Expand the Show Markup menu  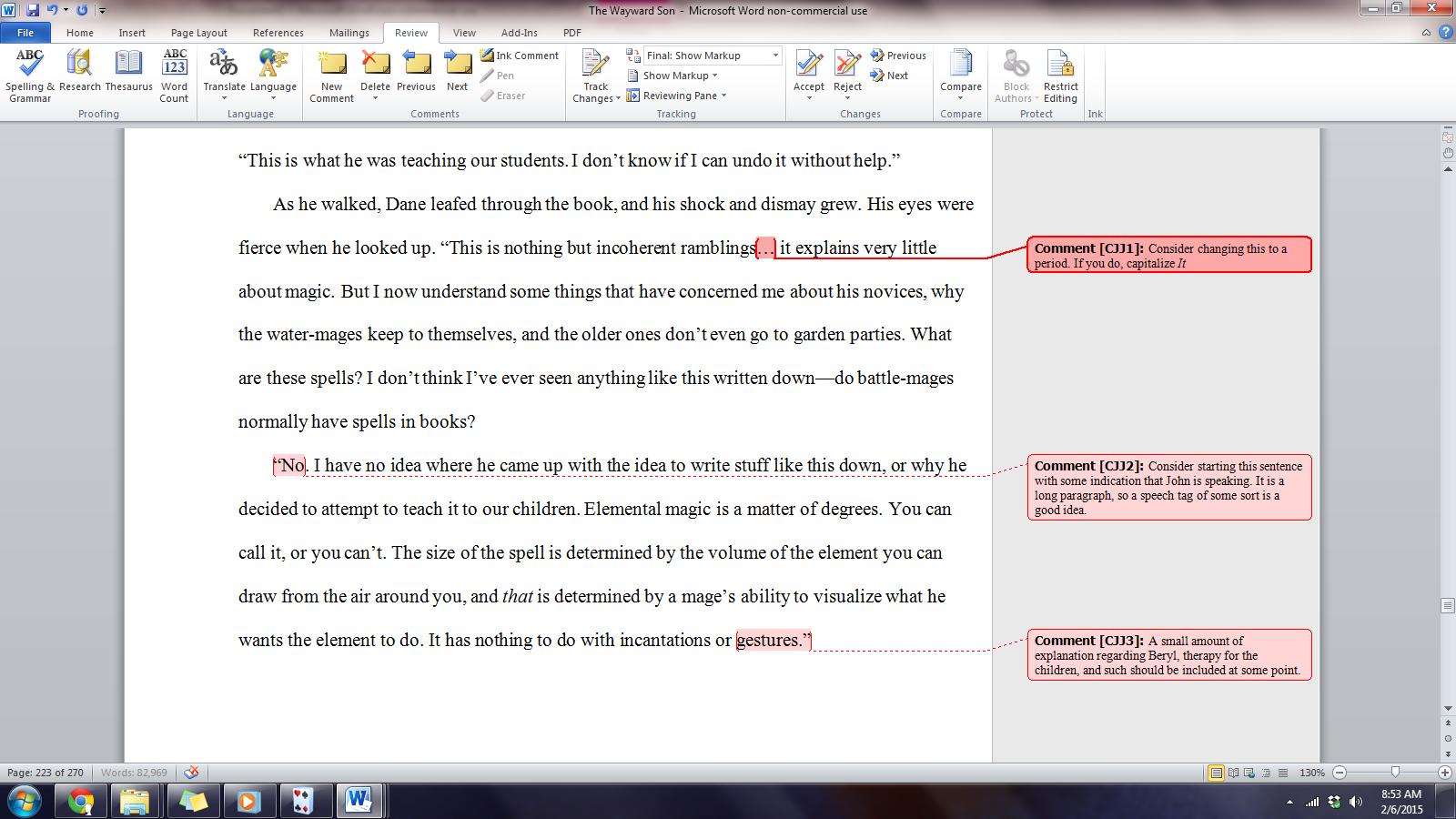pyautogui.click(x=679, y=76)
